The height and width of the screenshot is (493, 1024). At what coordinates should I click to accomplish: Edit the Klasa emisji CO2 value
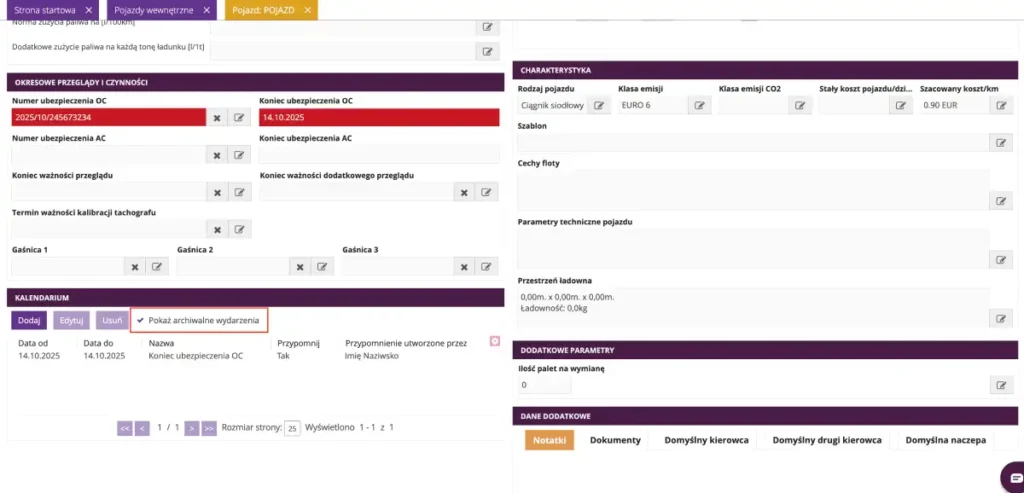800,105
